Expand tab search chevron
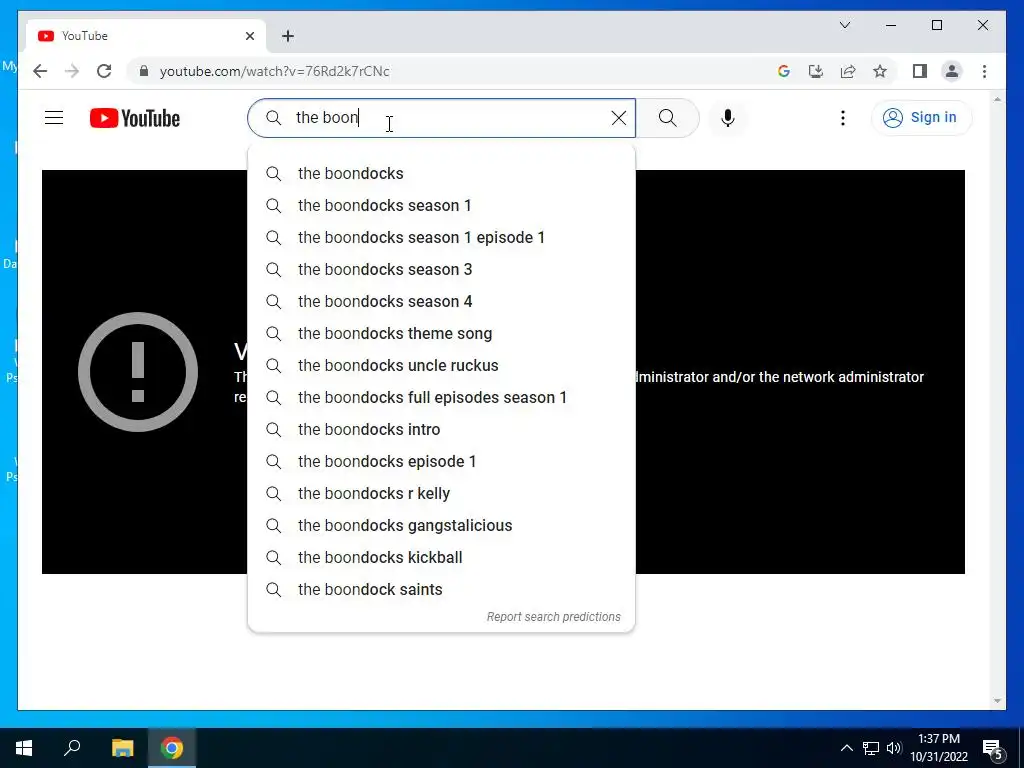The height and width of the screenshot is (768, 1024). coord(844,25)
